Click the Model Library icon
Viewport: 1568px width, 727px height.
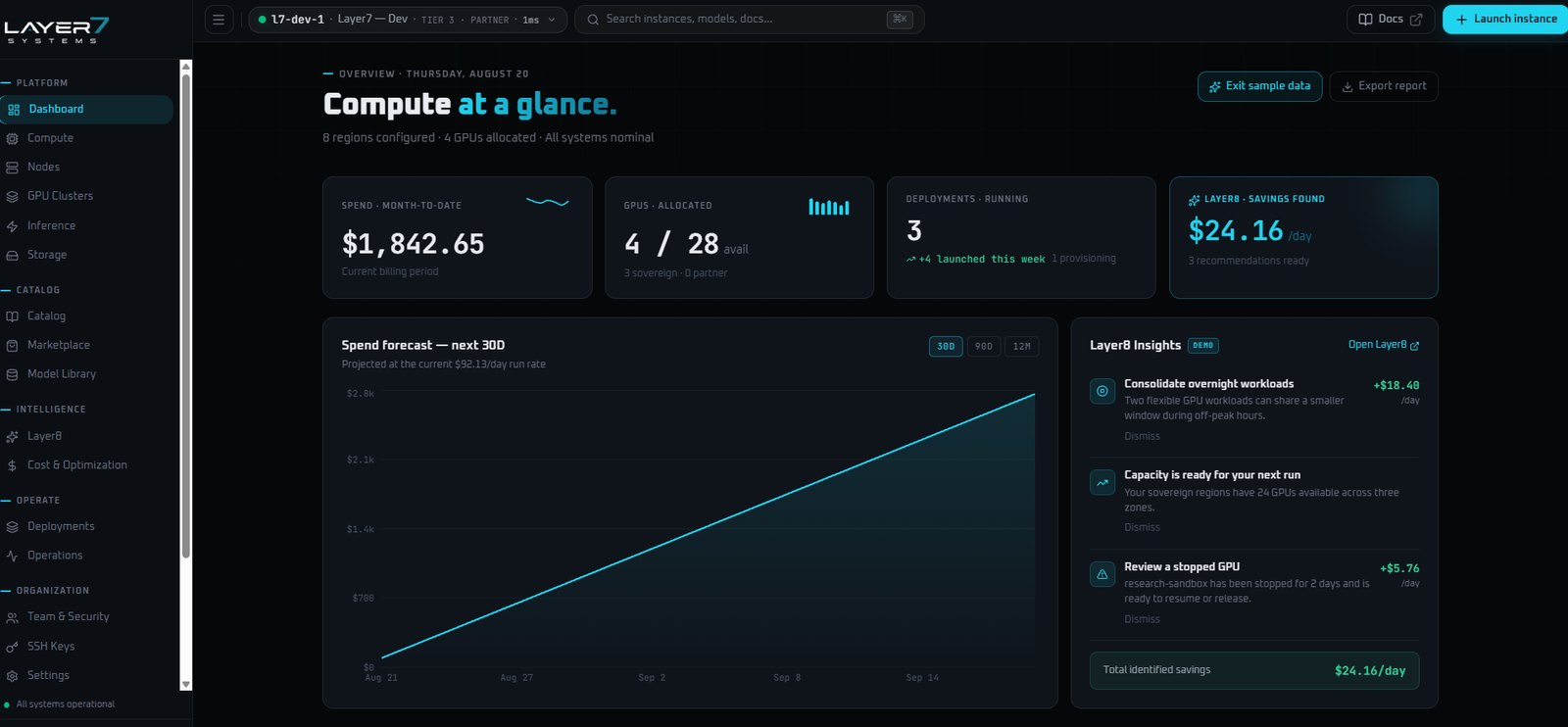click(13, 374)
